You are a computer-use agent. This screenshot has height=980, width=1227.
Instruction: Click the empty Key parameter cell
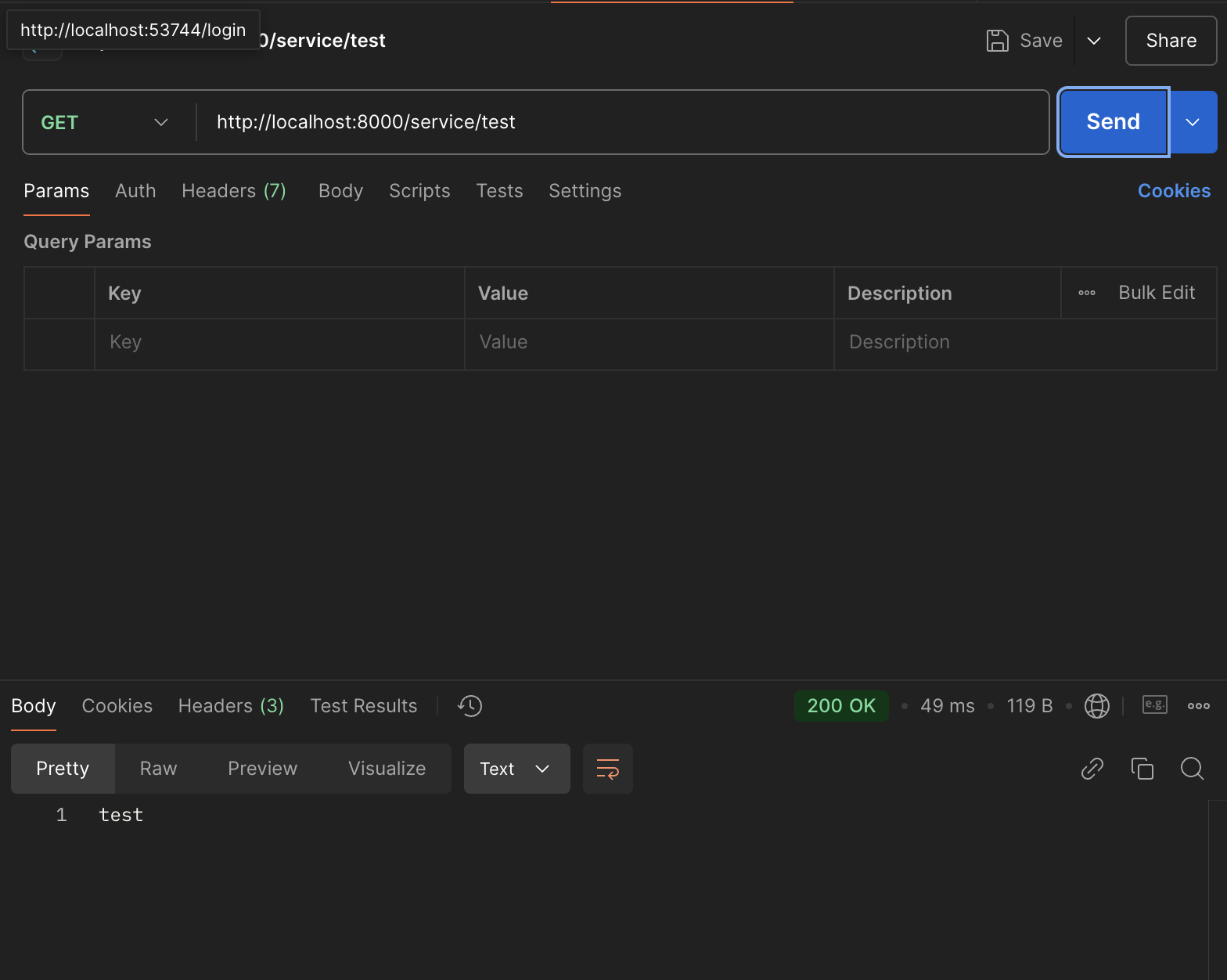pyautogui.click(x=279, y=343)
